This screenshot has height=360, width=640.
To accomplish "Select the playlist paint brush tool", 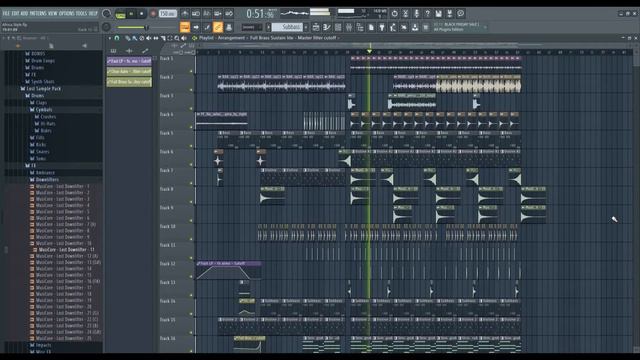I will [x=134, y=38].
